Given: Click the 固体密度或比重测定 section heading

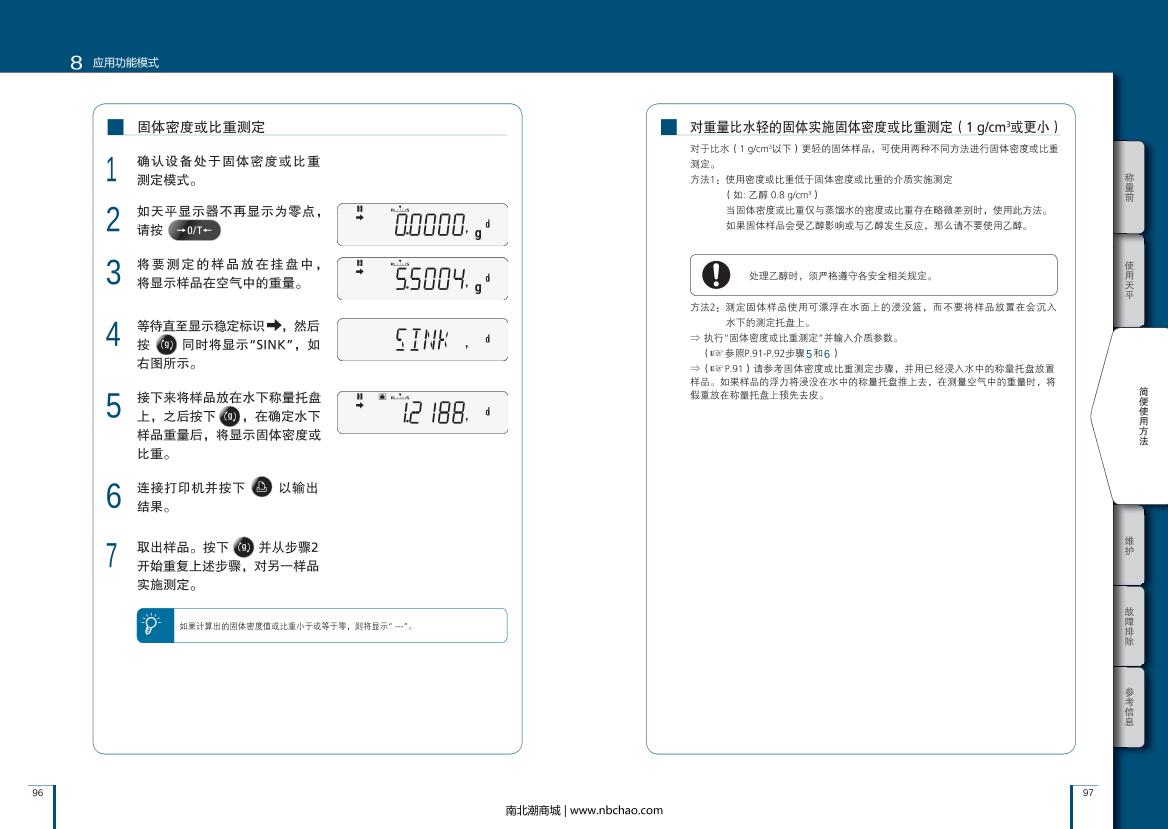Looking at the screenshot, I should [x=201, y=127].
